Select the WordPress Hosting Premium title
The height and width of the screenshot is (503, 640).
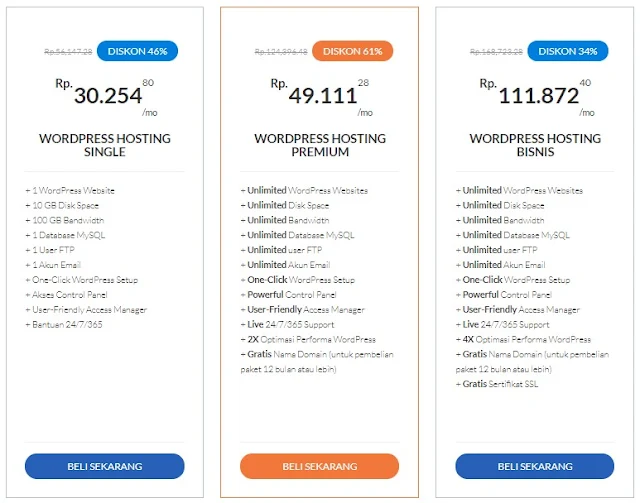coord(320,145)
